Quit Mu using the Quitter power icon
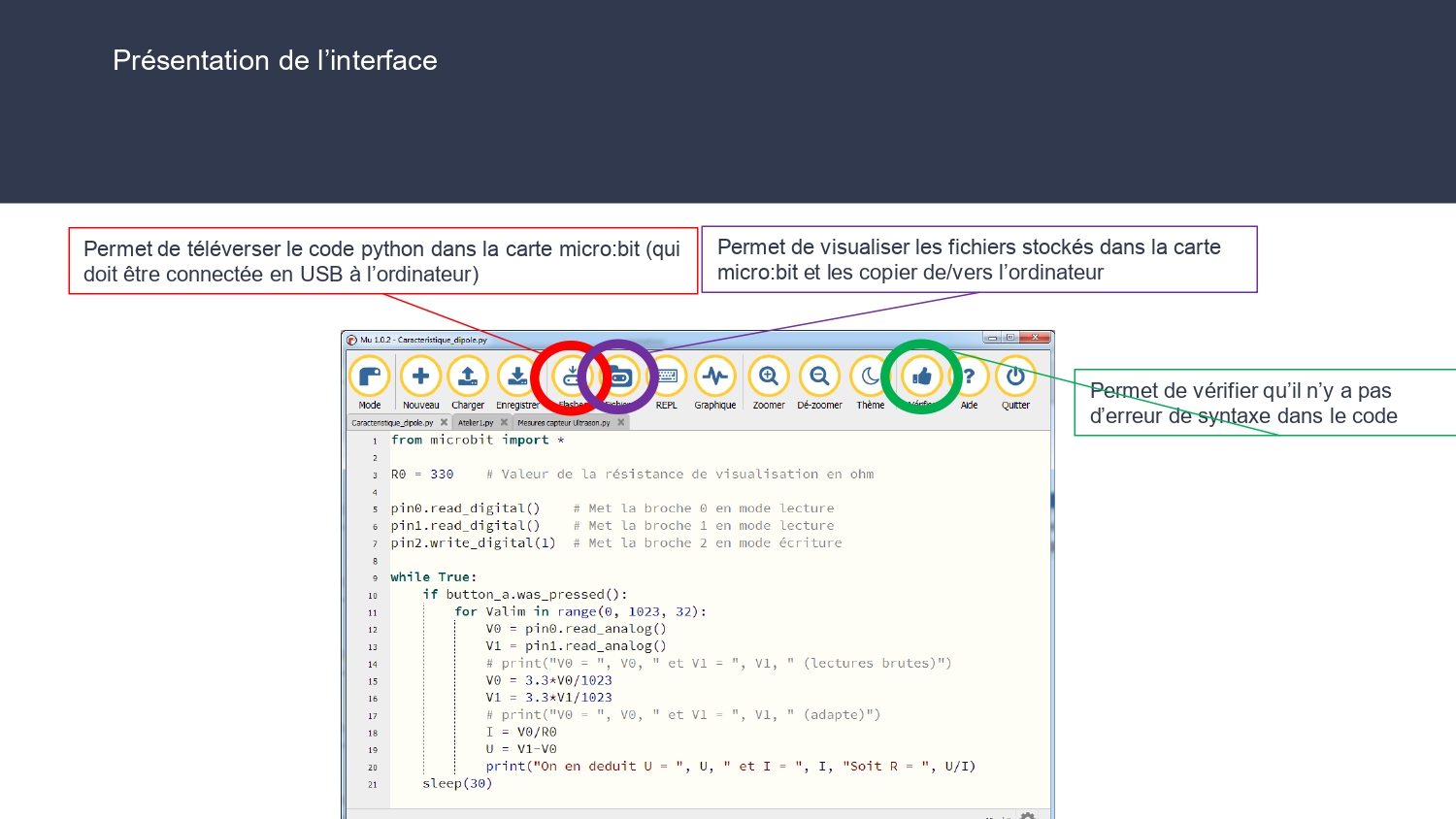This screenshot has width=1456, height=819. point(1015,377)
